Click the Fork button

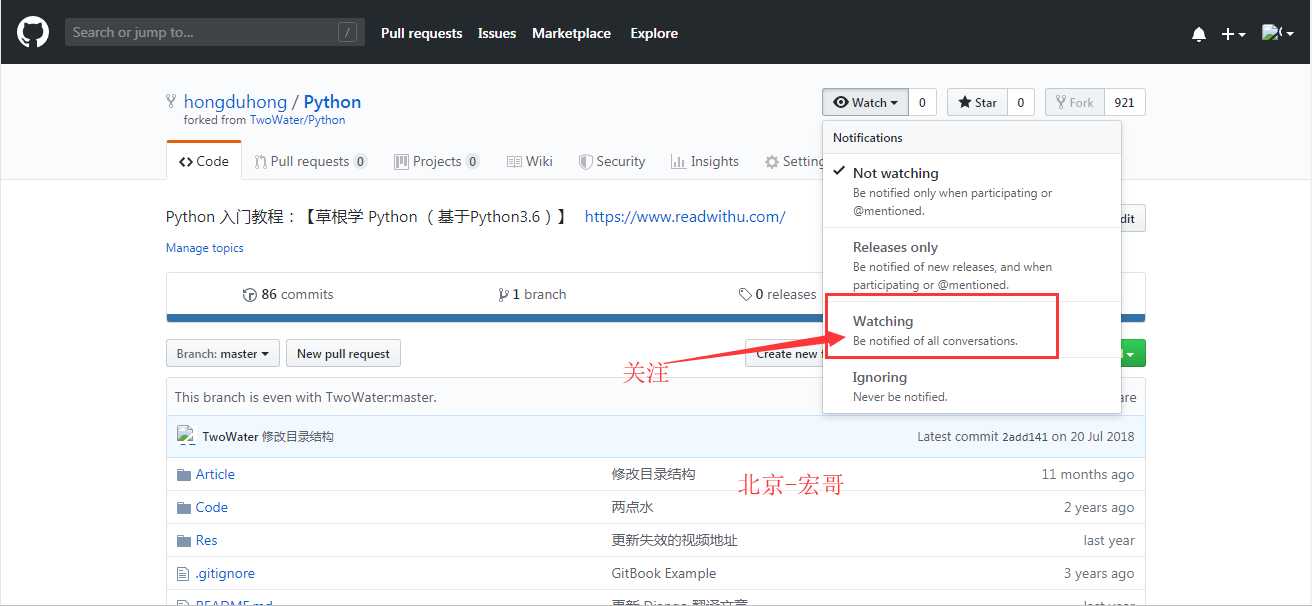tap(1074, 102)
